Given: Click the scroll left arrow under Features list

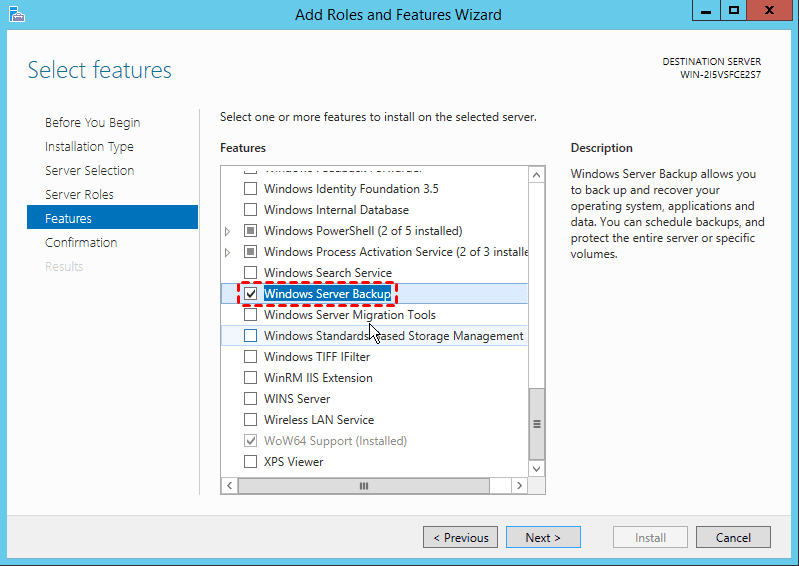Looking at the screenshot, I should click(x=229, y=486).
